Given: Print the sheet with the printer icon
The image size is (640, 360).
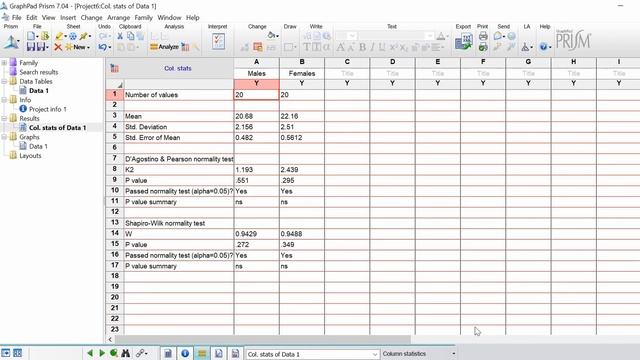Looking at the screenshot, I should 483,36.
